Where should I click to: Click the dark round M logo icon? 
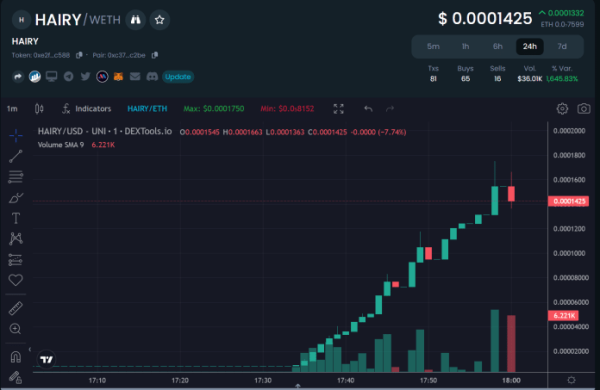tap(102, 77)
